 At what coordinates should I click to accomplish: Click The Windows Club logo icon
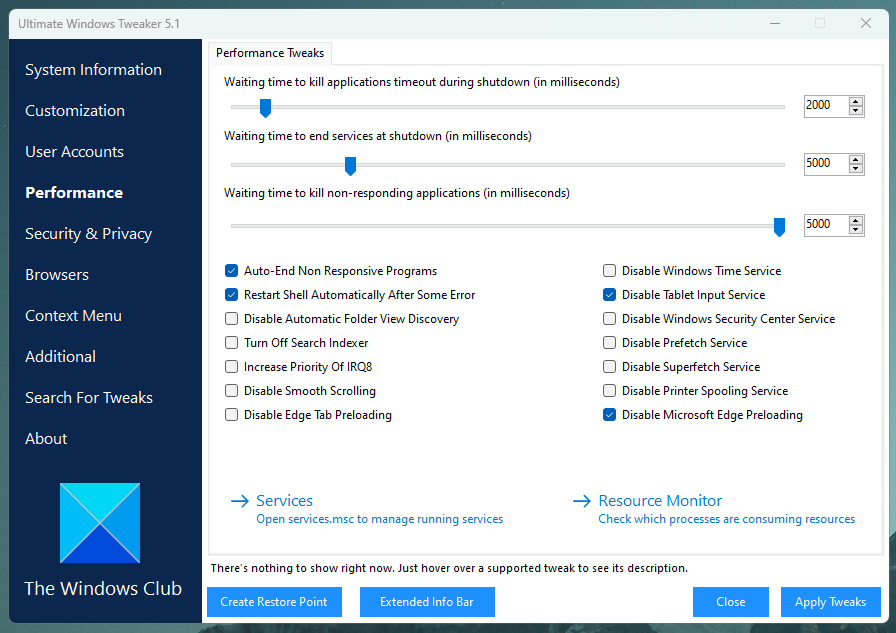(x=100, y=523)
